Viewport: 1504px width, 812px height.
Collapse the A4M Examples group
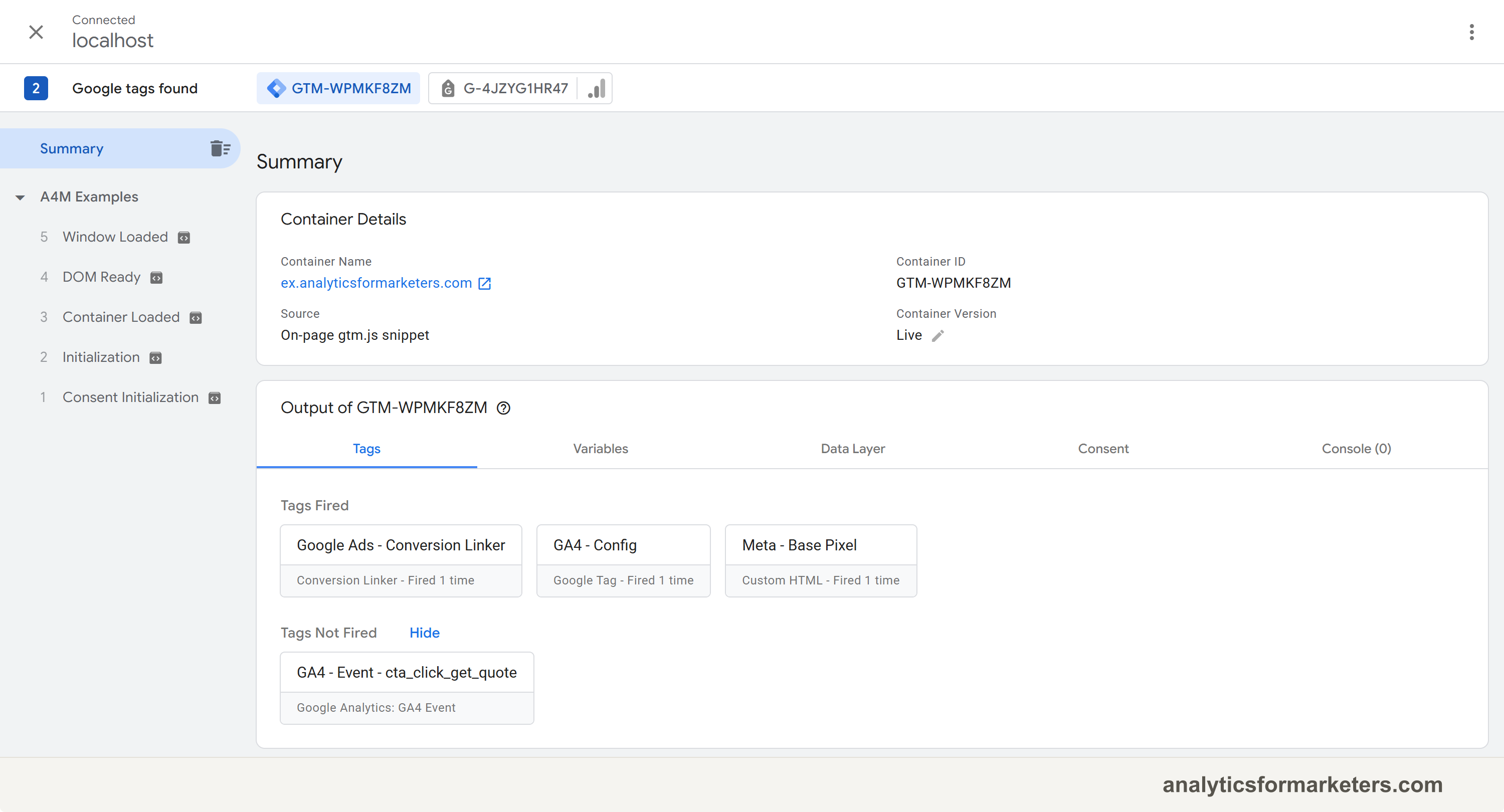pyautogui.click(x=21, y=197)
